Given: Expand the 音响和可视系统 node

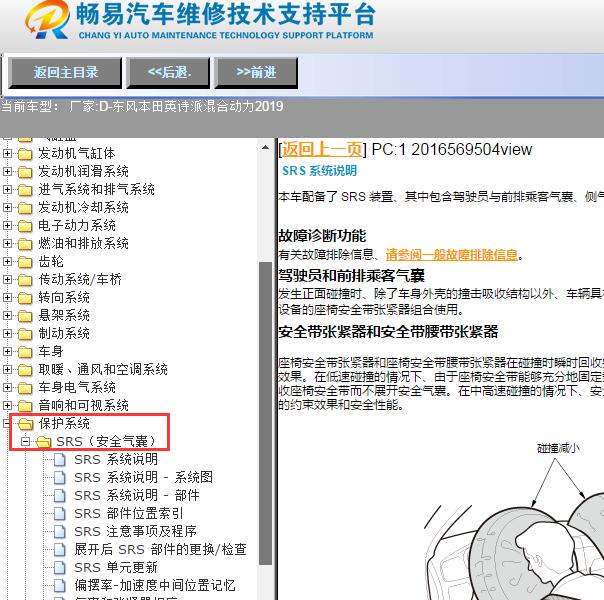Looking at the screenshot, I should coord(7,406).
